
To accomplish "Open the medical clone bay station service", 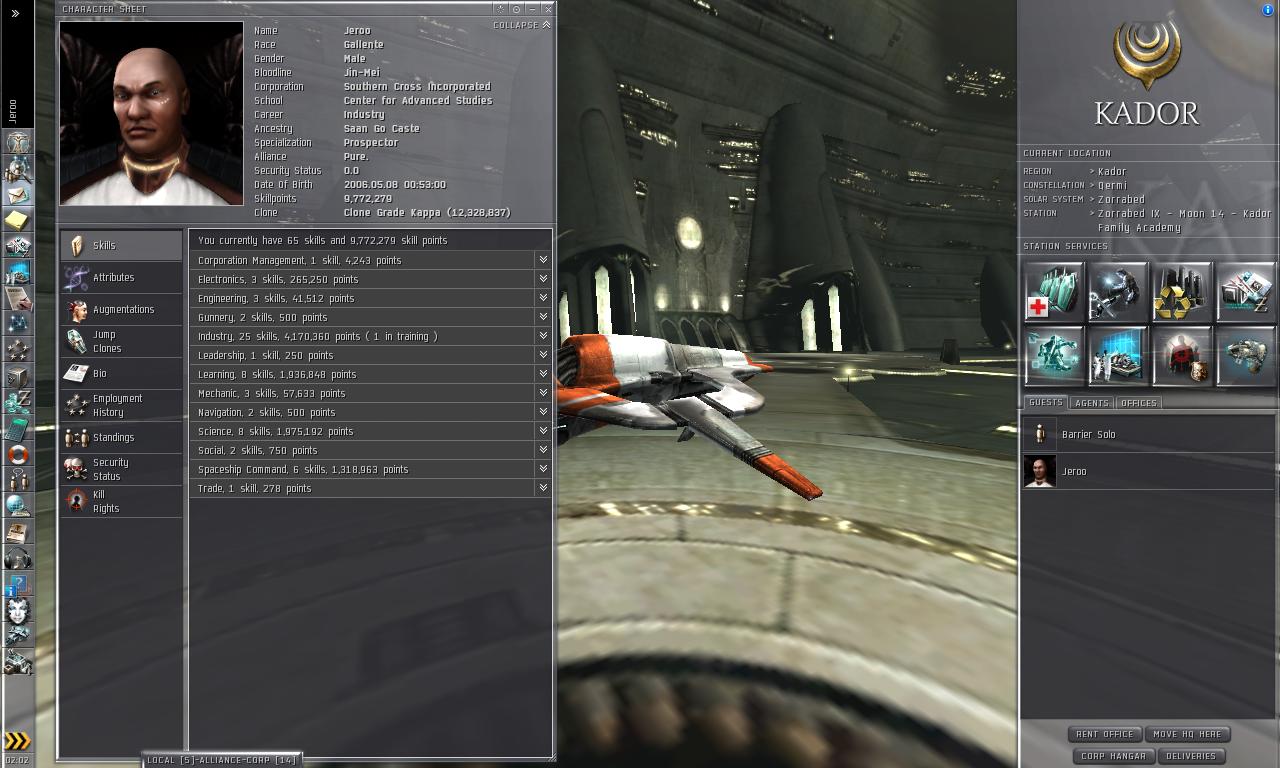I will coord(1054,292).
